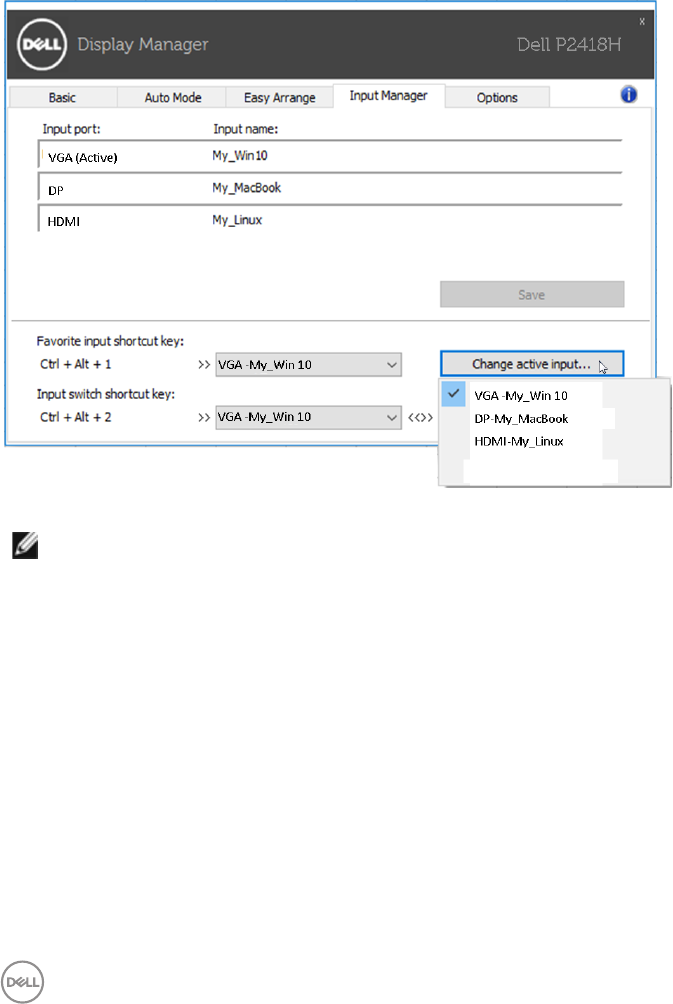Select the Input Manager tab
673x1004 pixels.
pos(389,95)
